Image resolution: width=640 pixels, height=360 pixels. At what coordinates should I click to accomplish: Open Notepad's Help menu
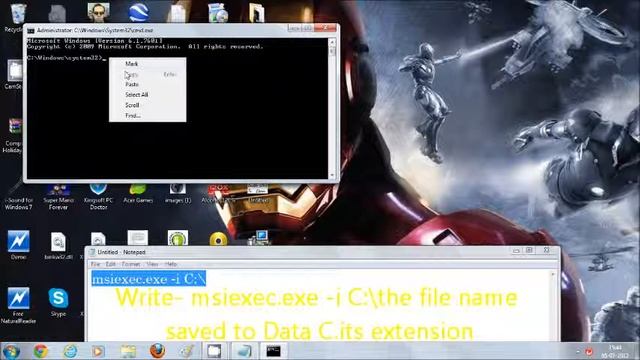coord(171,264)
